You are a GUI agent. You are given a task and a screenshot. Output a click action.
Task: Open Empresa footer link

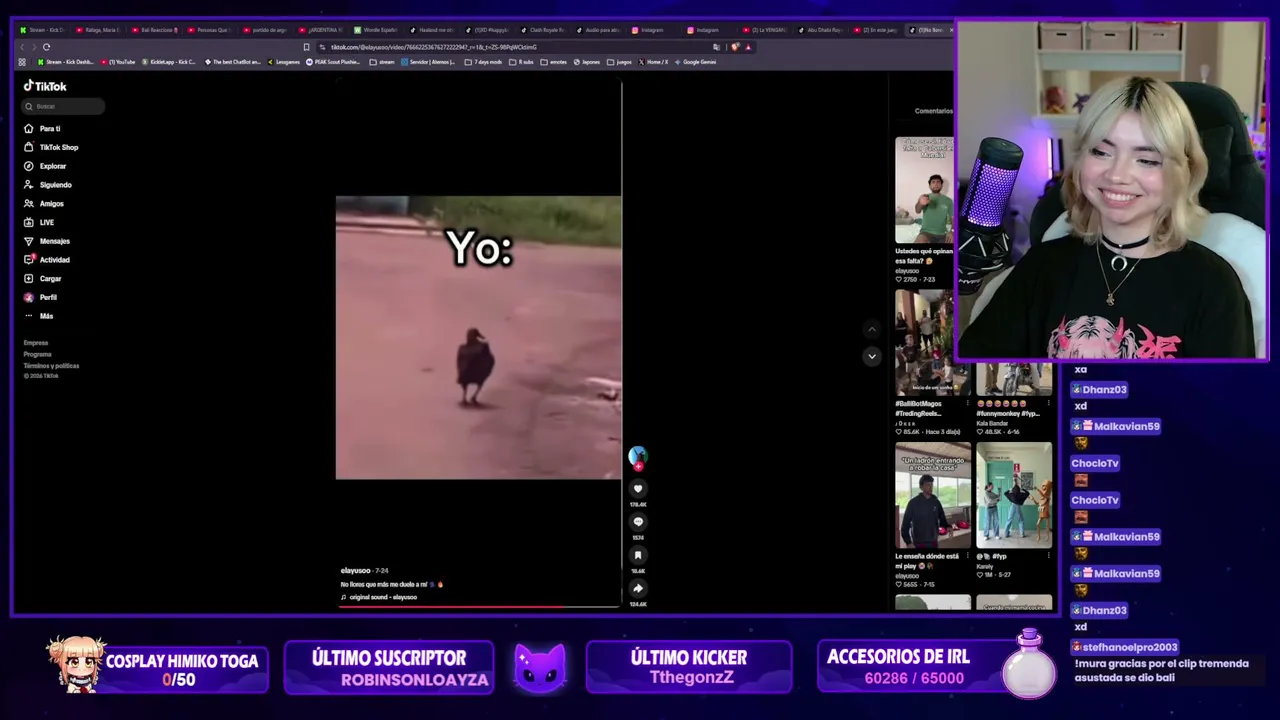[x=36, y=343]
